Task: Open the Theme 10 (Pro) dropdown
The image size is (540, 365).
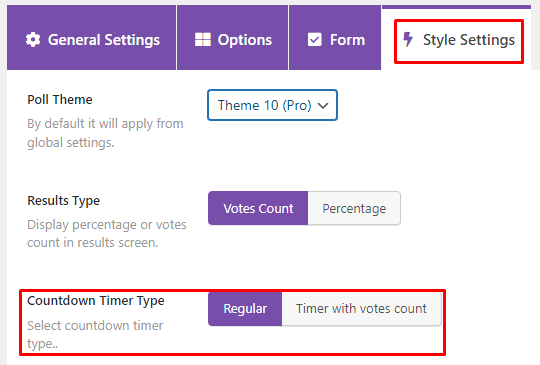Action: pos(272,105)
